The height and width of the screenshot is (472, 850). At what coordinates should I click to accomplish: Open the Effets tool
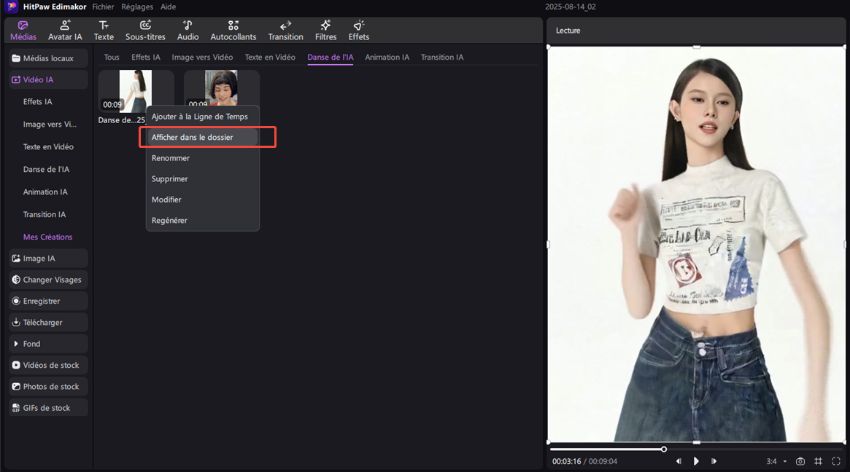tap(358, 31)
